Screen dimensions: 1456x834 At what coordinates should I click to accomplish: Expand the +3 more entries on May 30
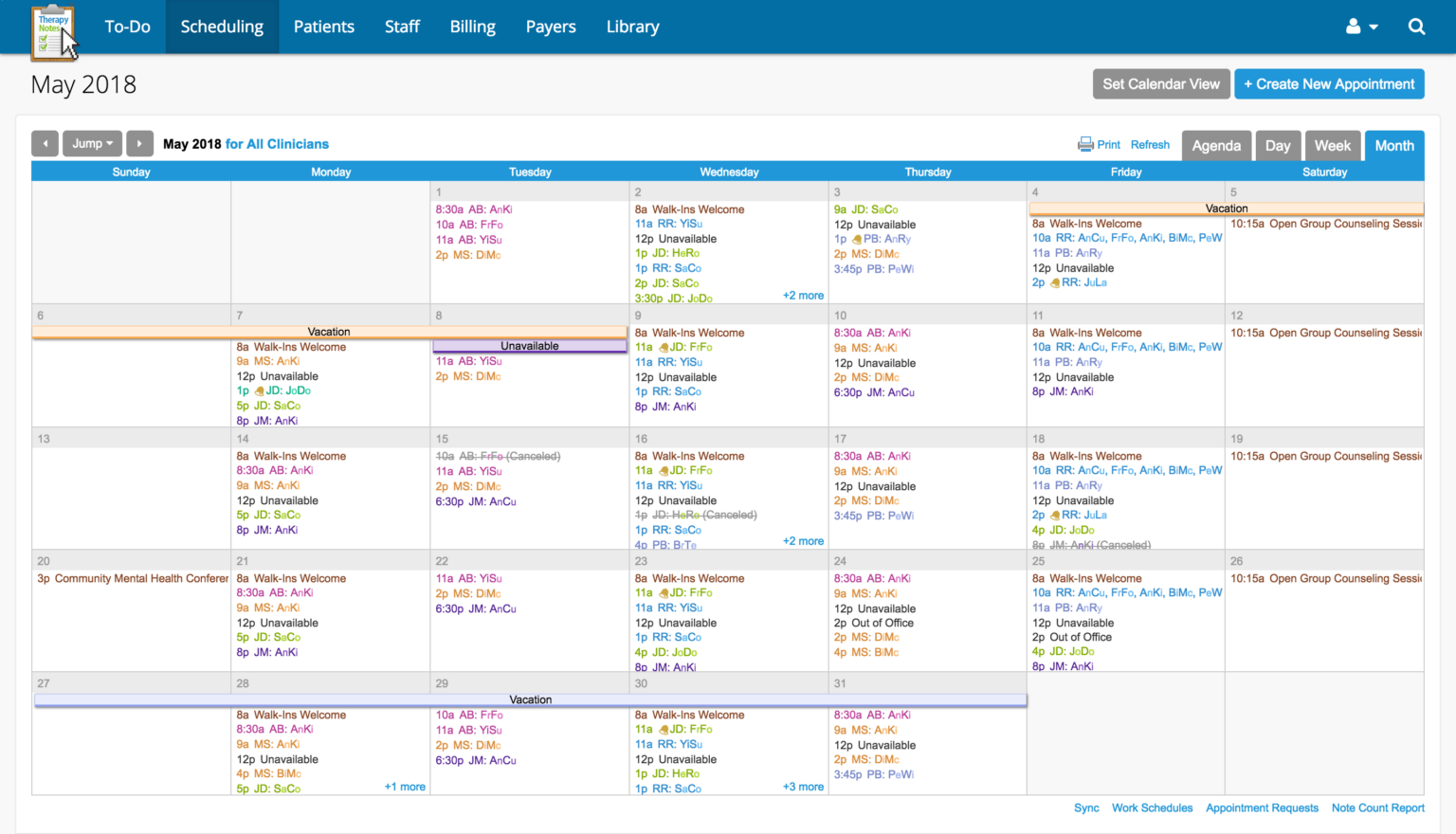click(802, 787)
